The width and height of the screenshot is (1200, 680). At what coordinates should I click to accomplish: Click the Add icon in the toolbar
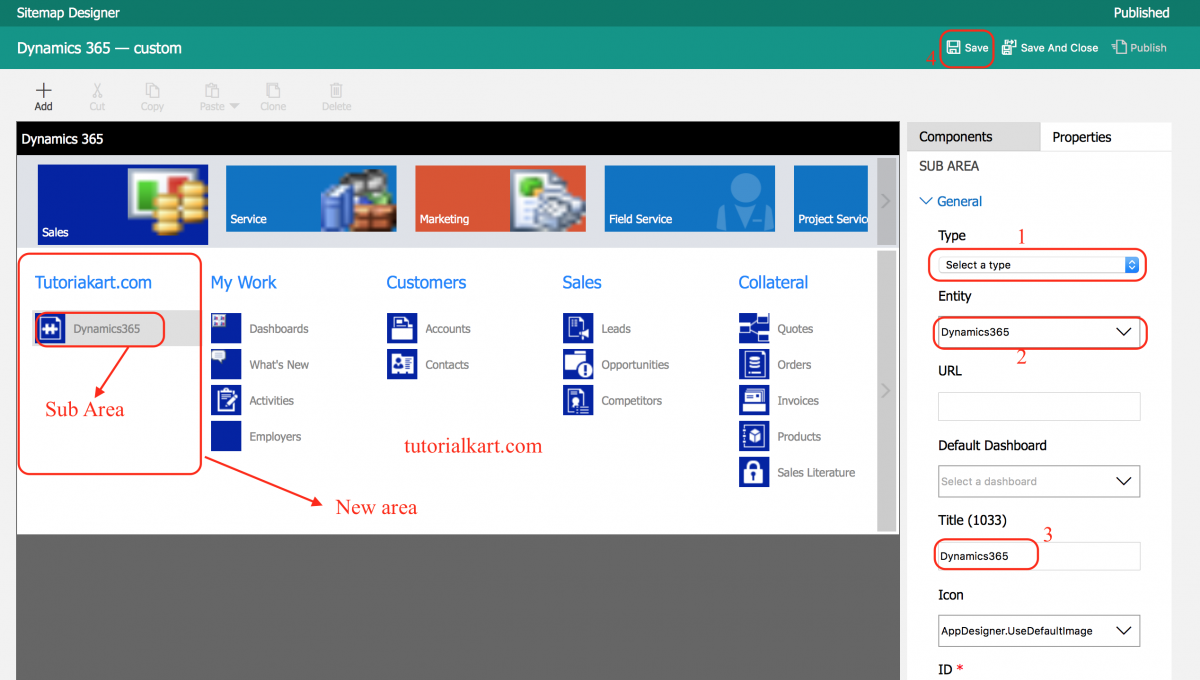click(x=43, y=96)
